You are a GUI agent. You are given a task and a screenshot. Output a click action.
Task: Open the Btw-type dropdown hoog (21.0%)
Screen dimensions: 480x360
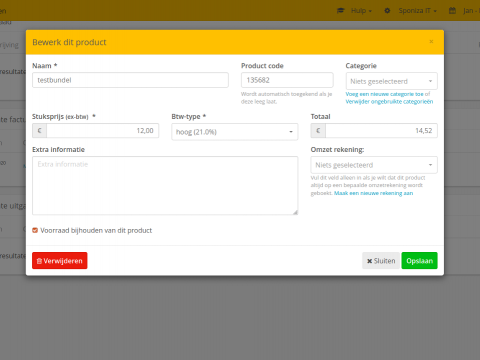coord(235,132)
